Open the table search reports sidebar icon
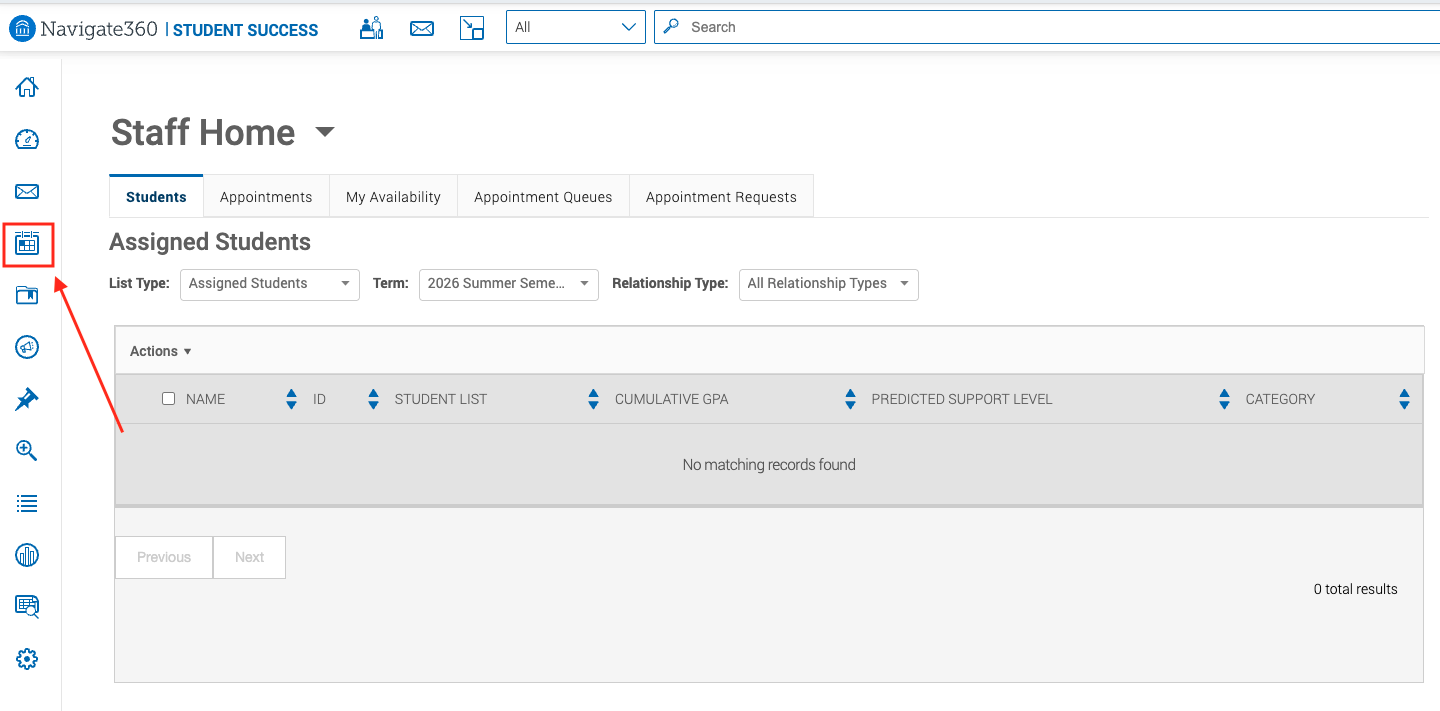 point(27,606)
